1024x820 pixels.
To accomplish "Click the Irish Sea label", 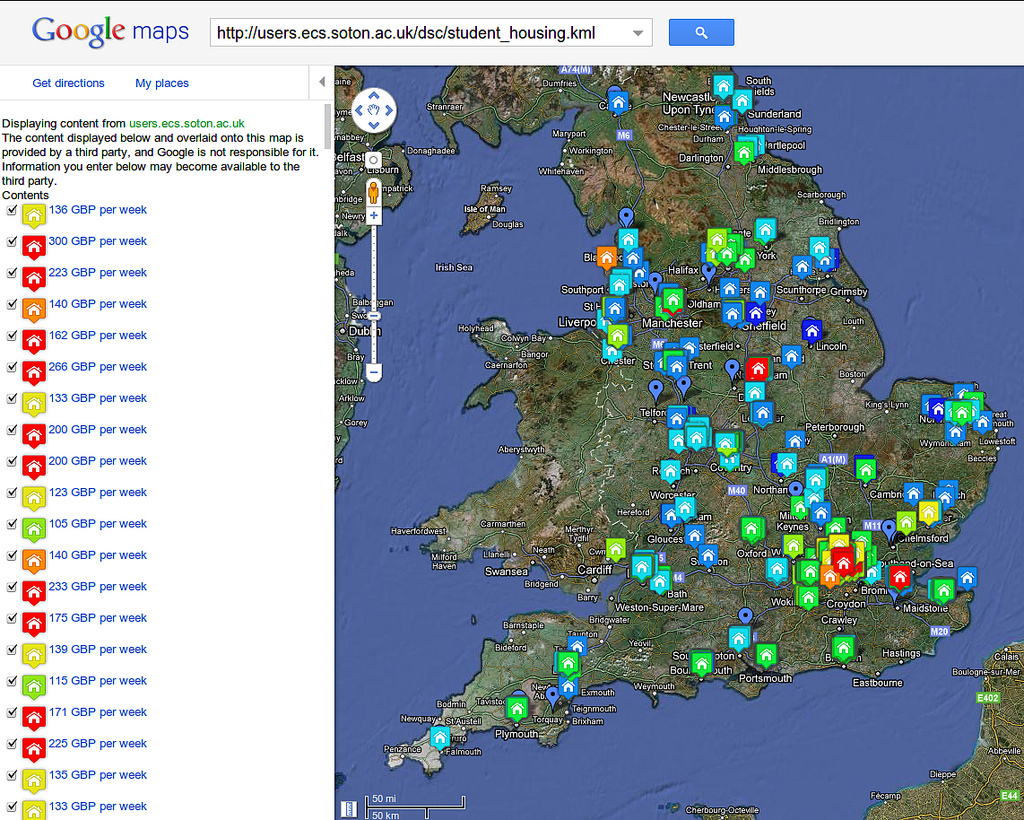I will pos(454,267).
